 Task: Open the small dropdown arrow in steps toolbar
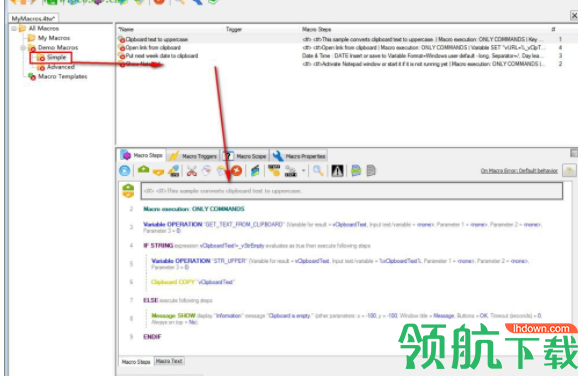tap(303, 171)
